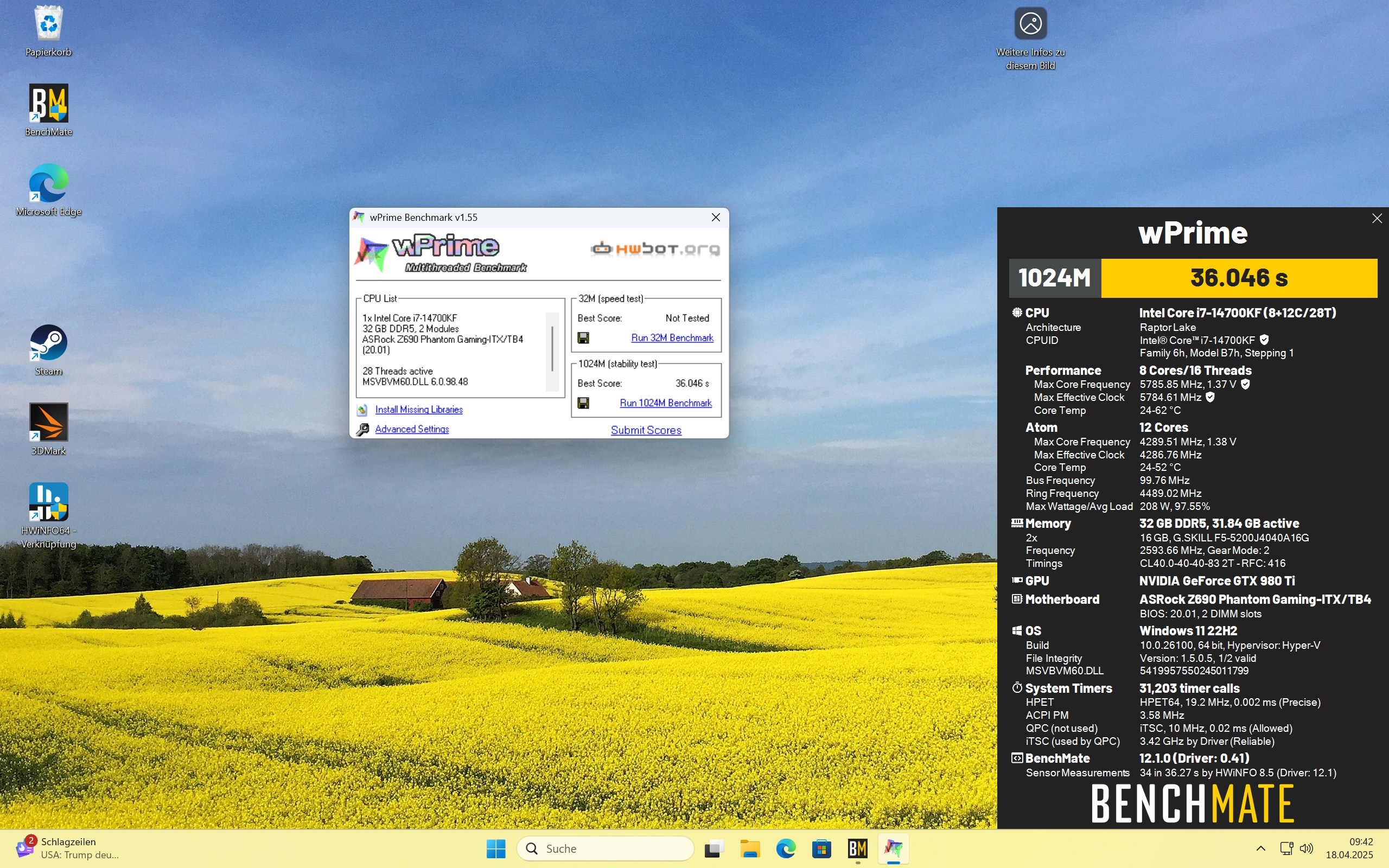Click the CPUID verified shield icon
1389x868 pixels.
click(x=1264, y=340)
